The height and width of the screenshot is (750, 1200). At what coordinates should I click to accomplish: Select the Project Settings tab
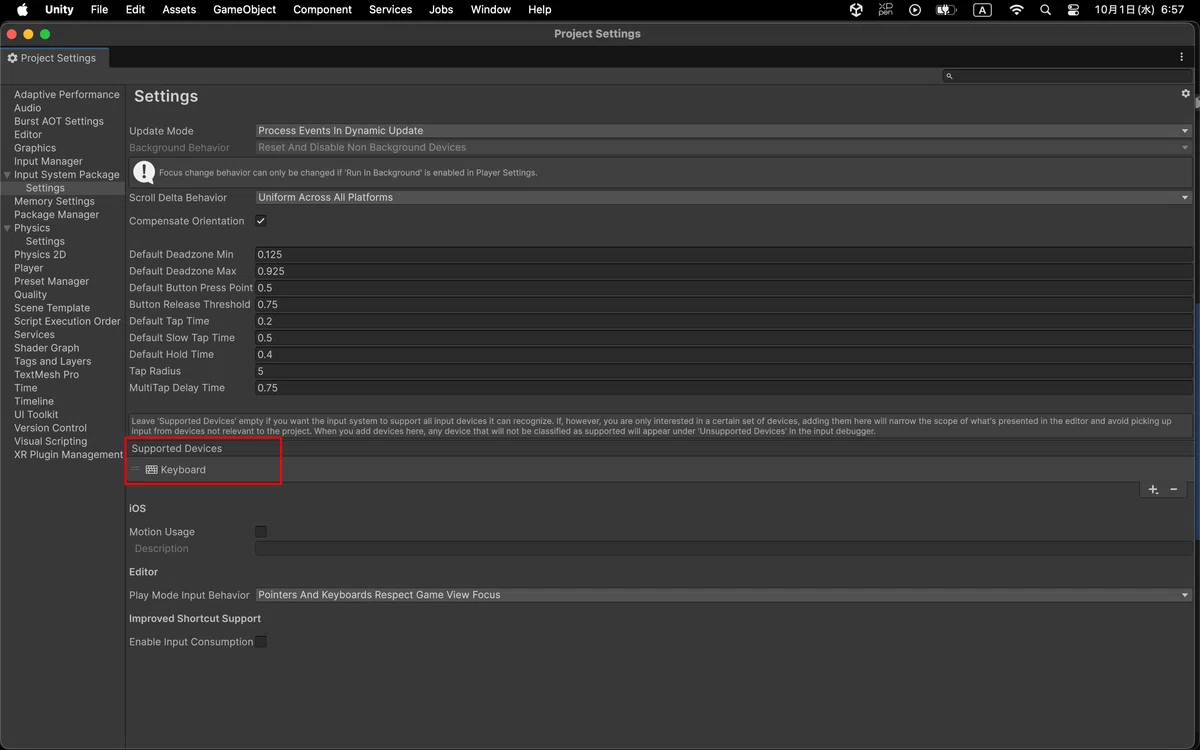pos(56,58)
